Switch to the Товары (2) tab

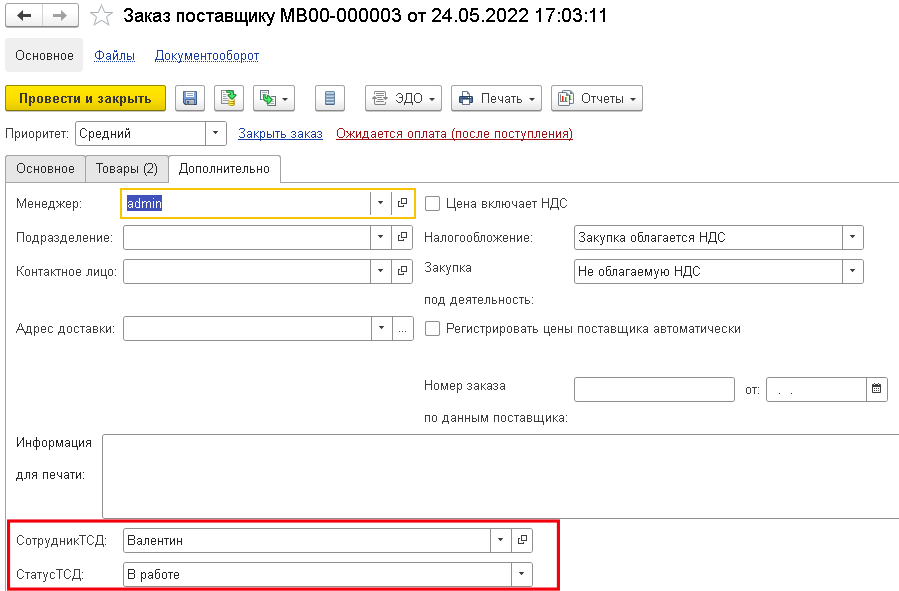(127, 169)
